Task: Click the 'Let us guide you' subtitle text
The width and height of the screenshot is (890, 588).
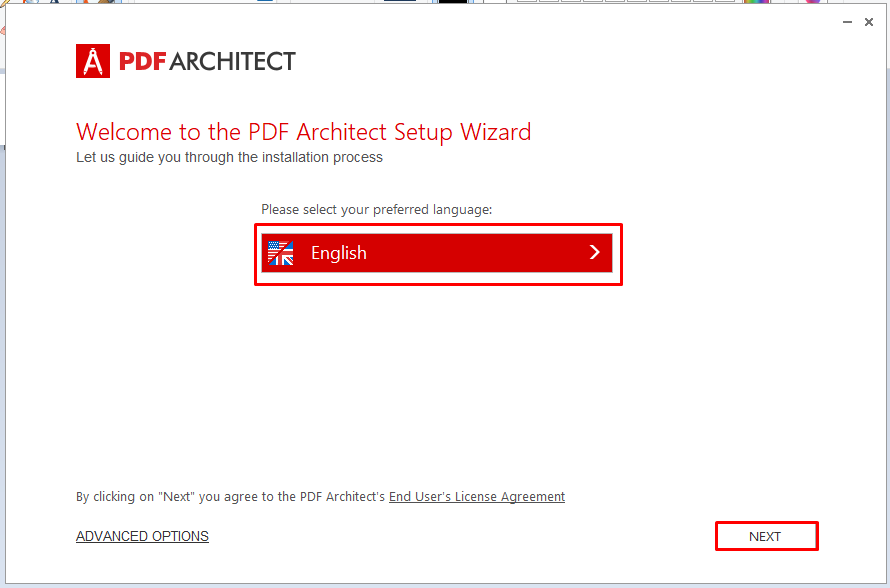Action: pos(229,157)
